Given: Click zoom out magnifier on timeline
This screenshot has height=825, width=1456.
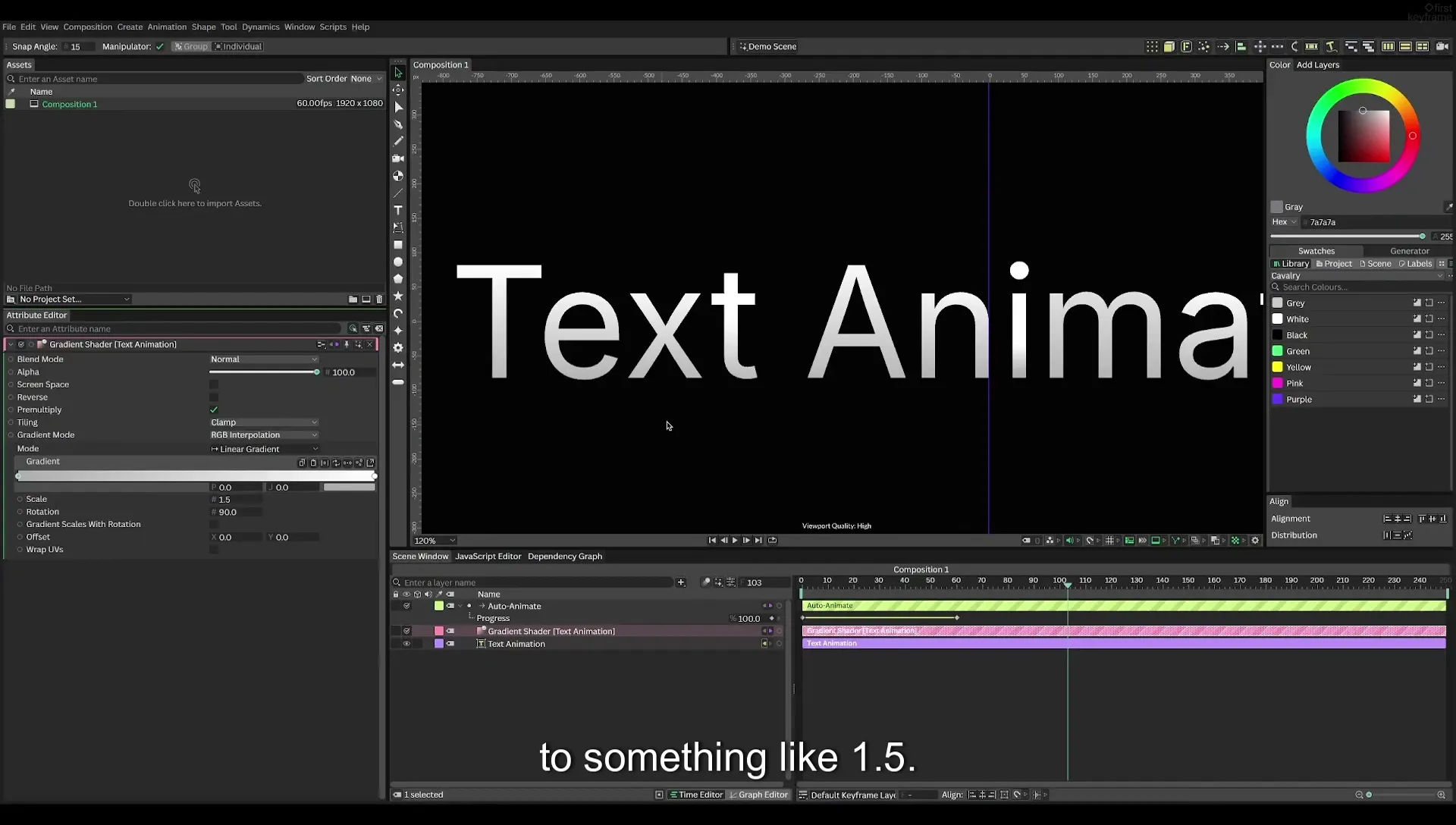Looking at the screenshot, I should 1359,795.
